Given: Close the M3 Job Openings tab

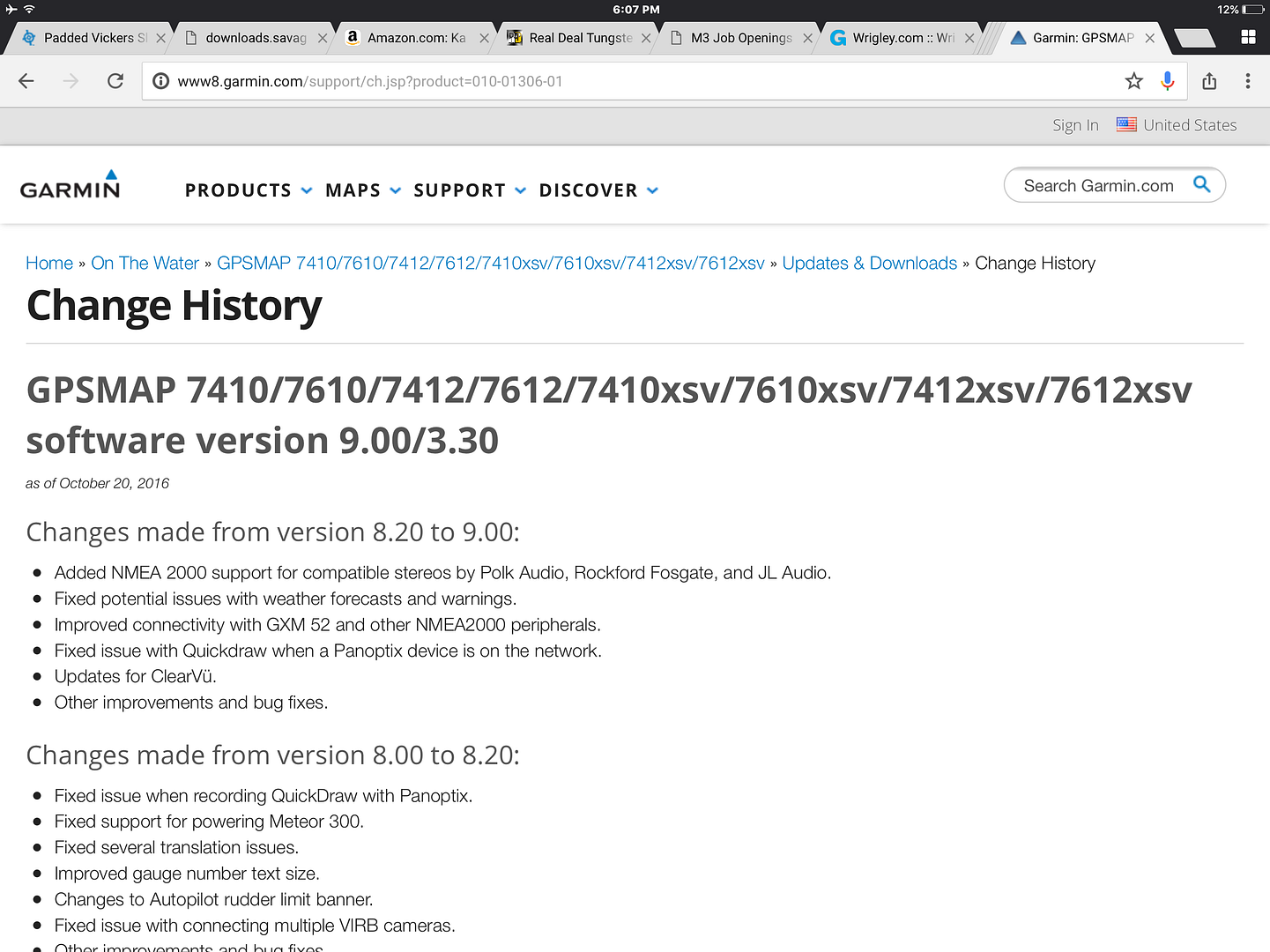Looking at the screenshot, I should (x=807, y=38).
